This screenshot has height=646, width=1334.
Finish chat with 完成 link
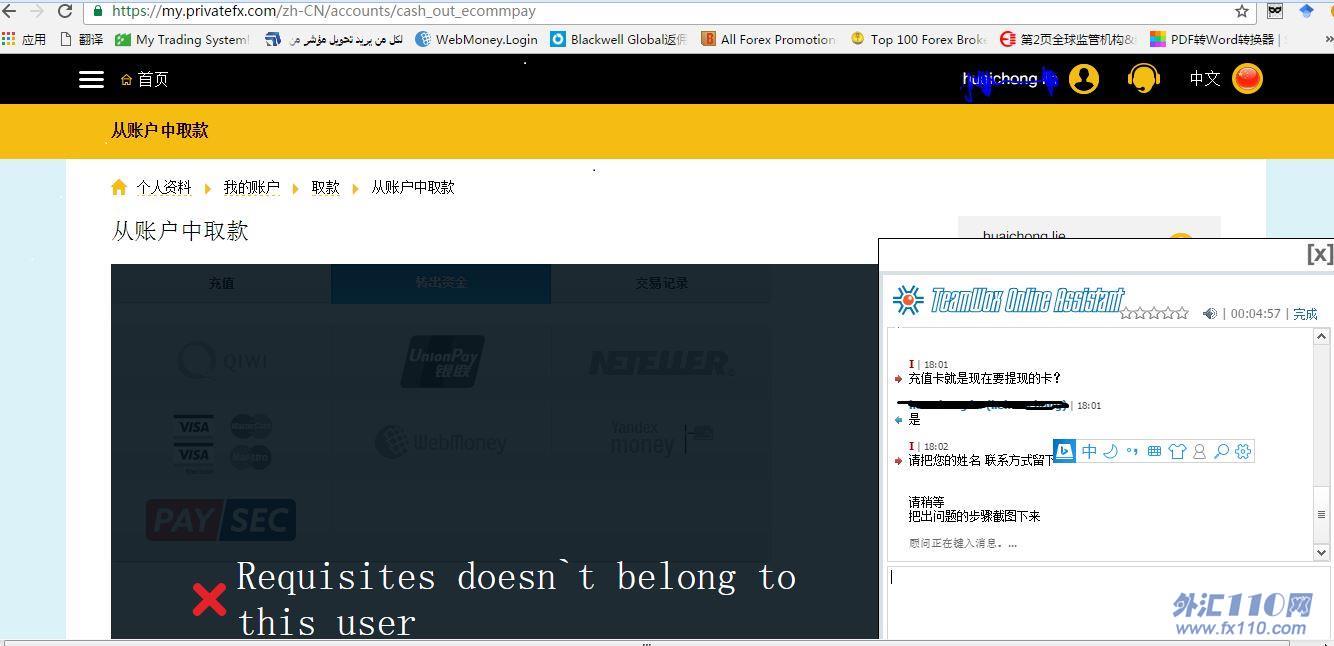pos(1305,313)
